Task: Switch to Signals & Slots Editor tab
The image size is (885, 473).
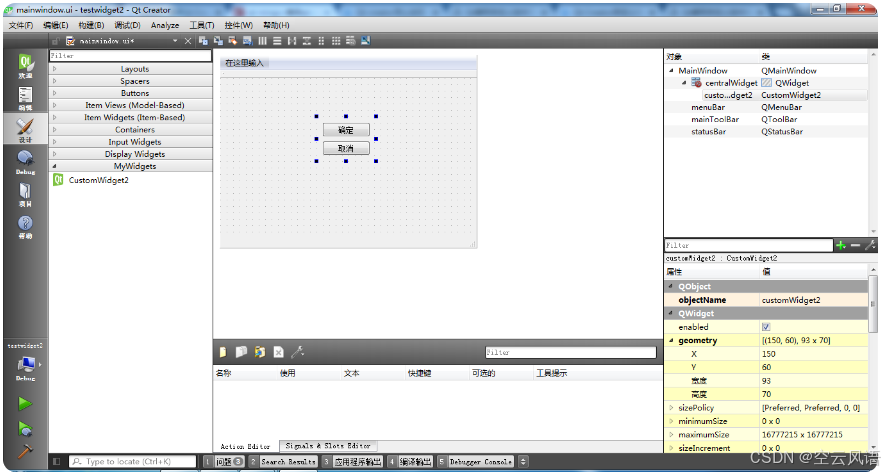Action: pyautogui.click(x=328, y=446)
